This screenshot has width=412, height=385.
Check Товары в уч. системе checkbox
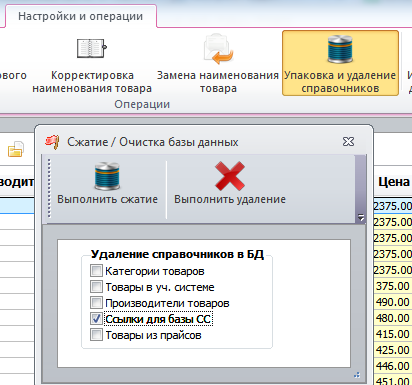[96, 286]
